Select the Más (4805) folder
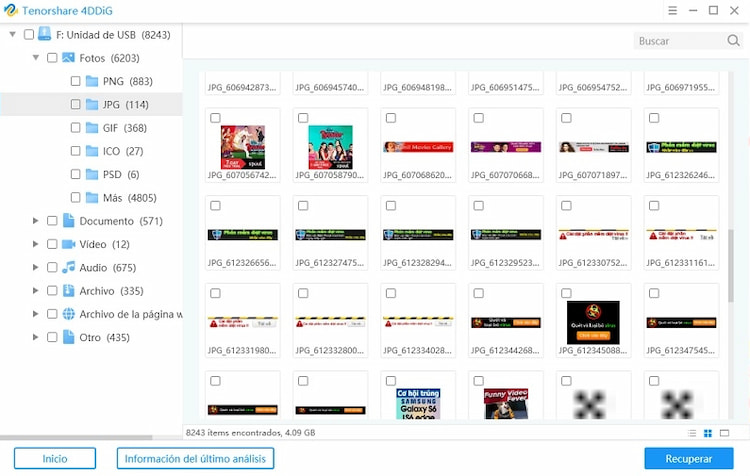This screenshot has height=476, width=750. click(x=130, y=198)
